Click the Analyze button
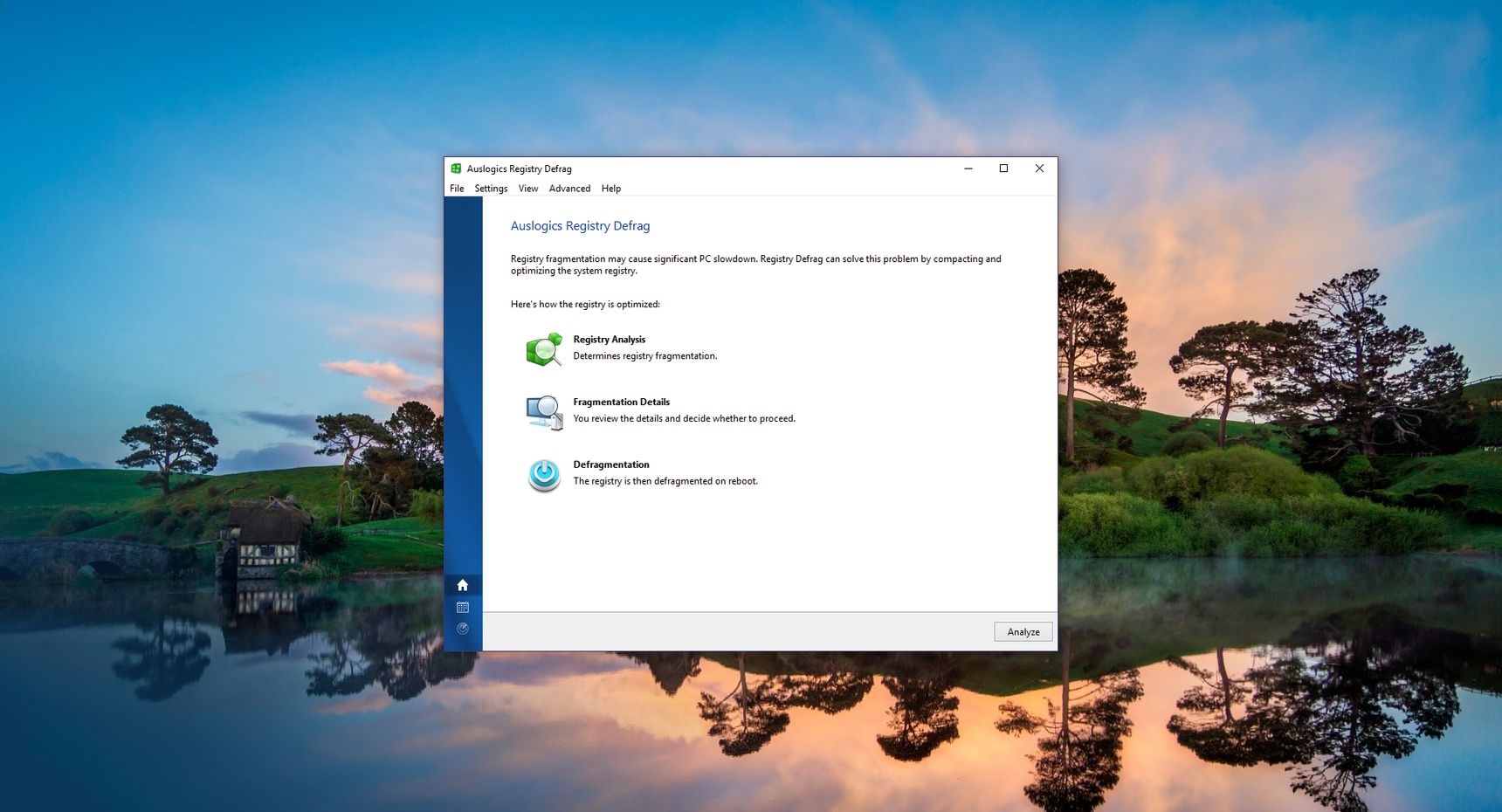 pos(1023,631)
